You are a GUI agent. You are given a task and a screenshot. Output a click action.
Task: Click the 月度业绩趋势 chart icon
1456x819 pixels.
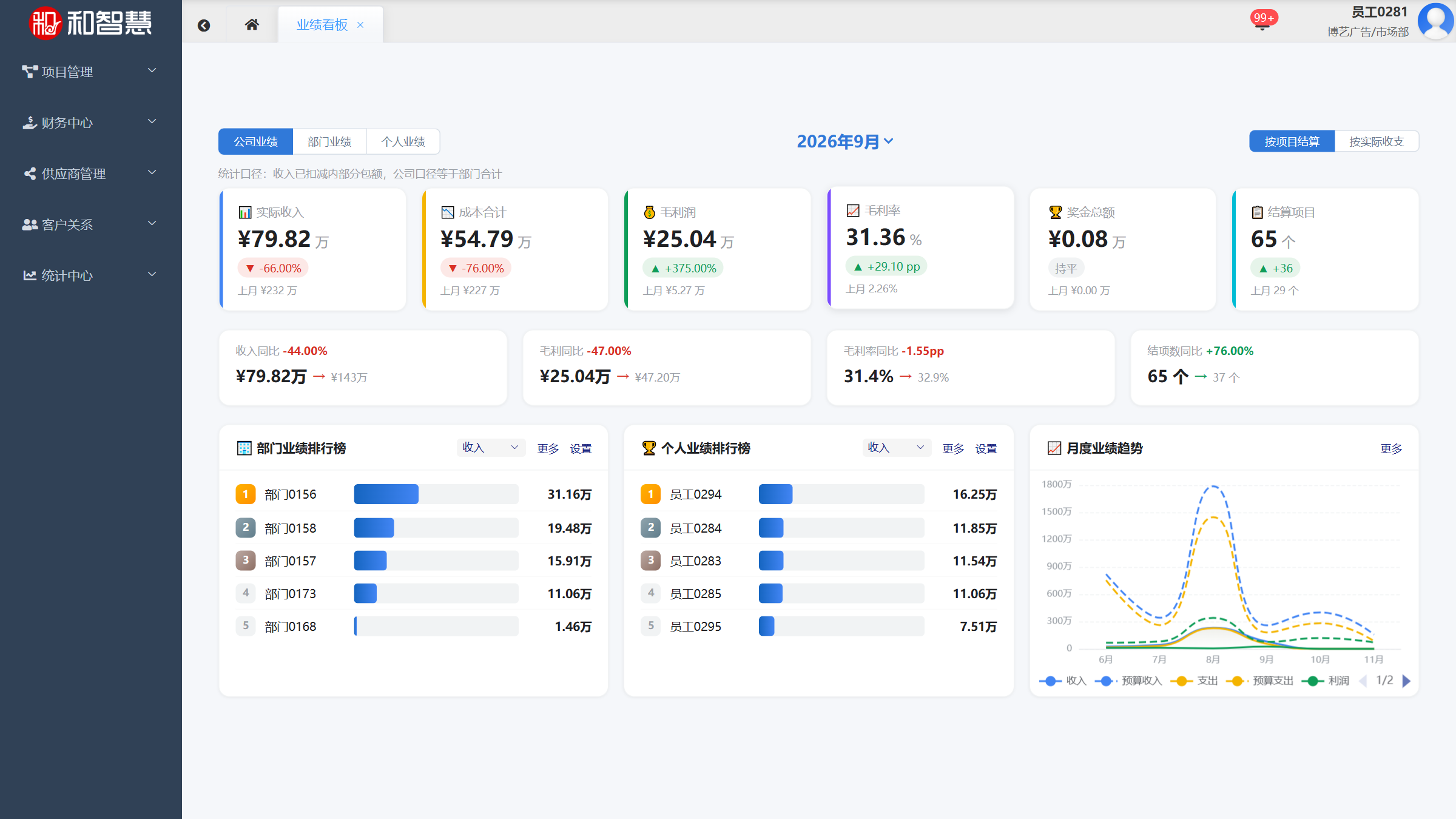click(x=1054, y=448)
